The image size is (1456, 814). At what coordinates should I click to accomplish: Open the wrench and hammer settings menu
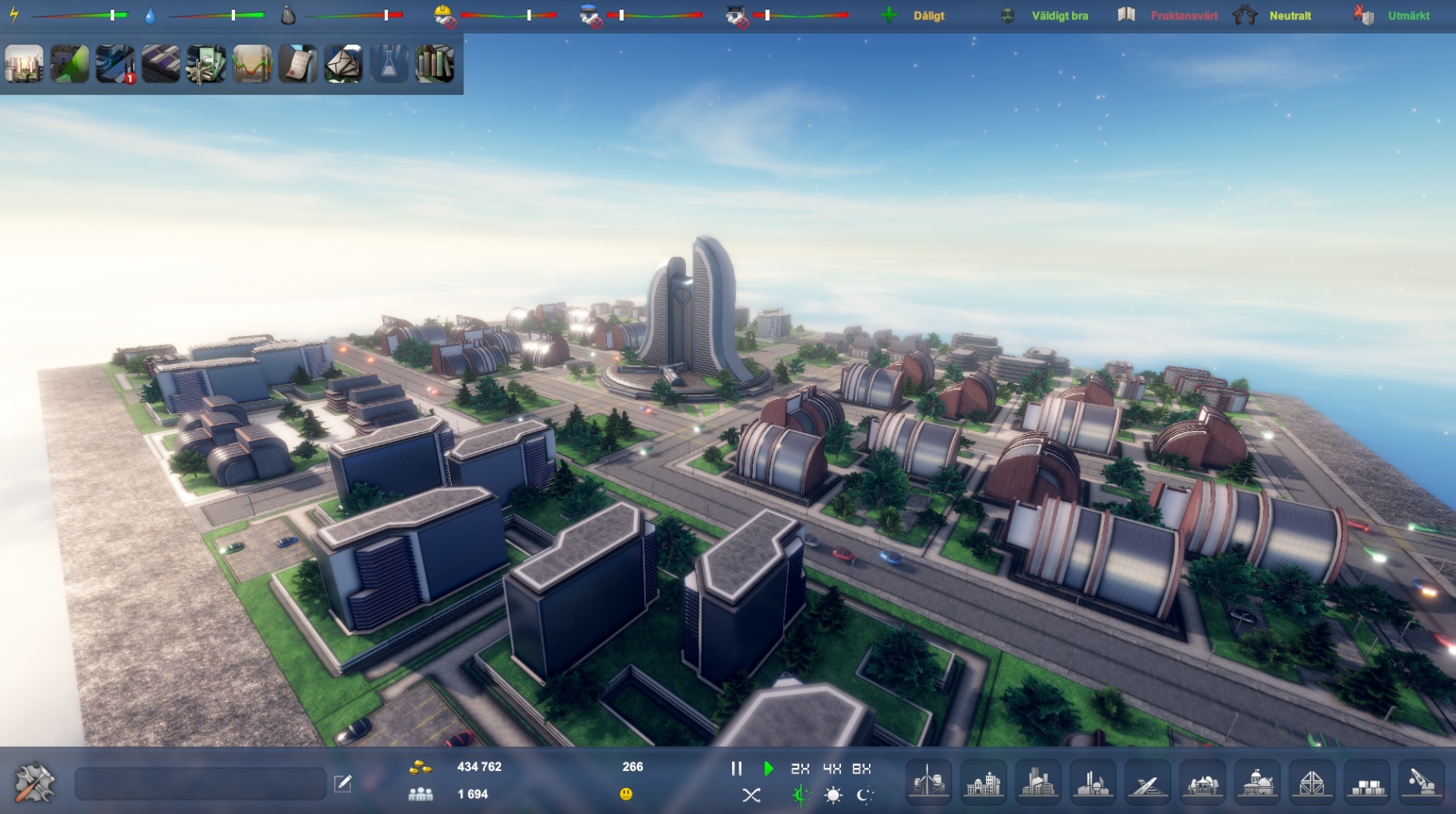[x=35, y=782]
